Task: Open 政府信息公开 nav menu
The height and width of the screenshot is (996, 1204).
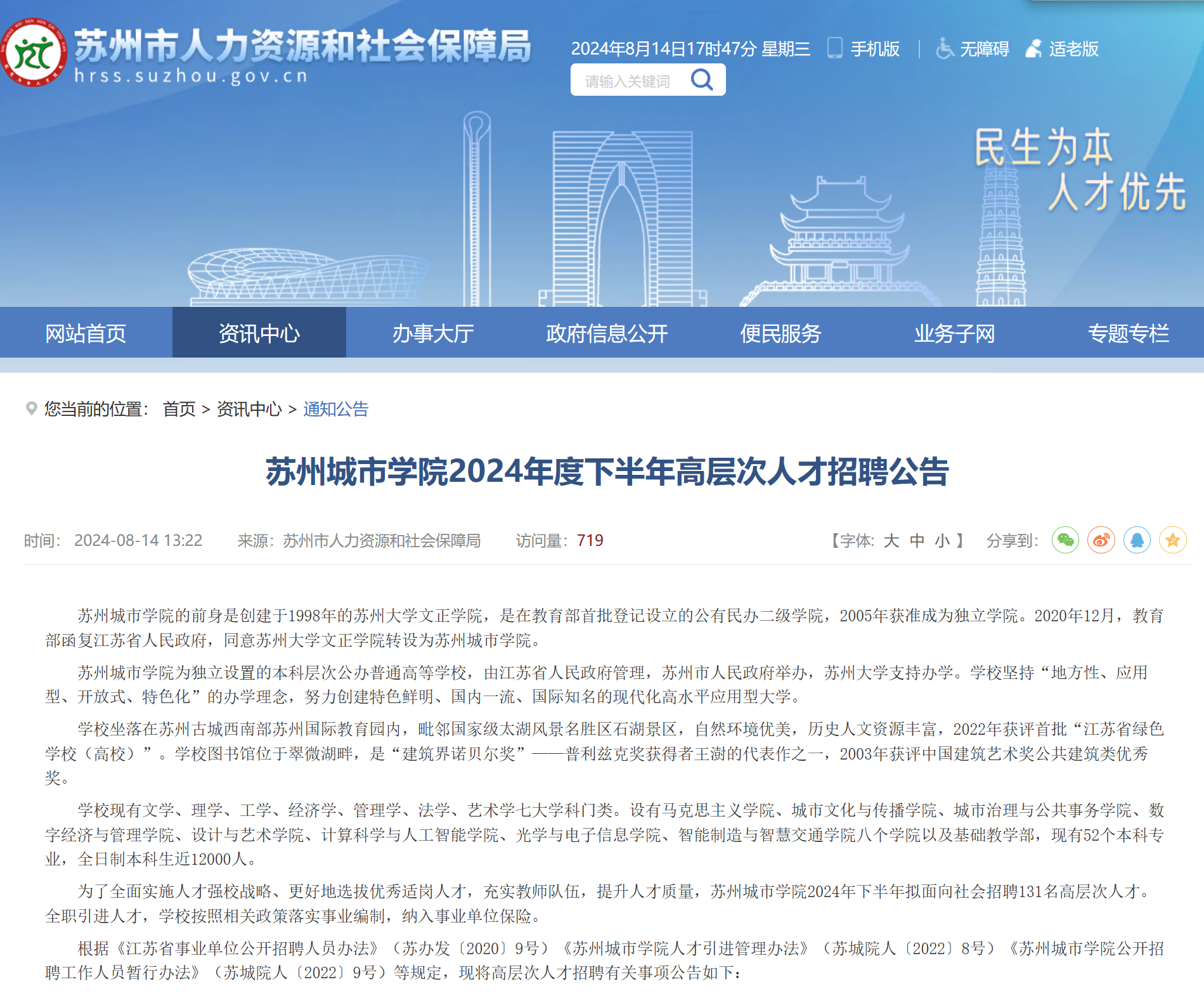Action: tap(607, 333)
